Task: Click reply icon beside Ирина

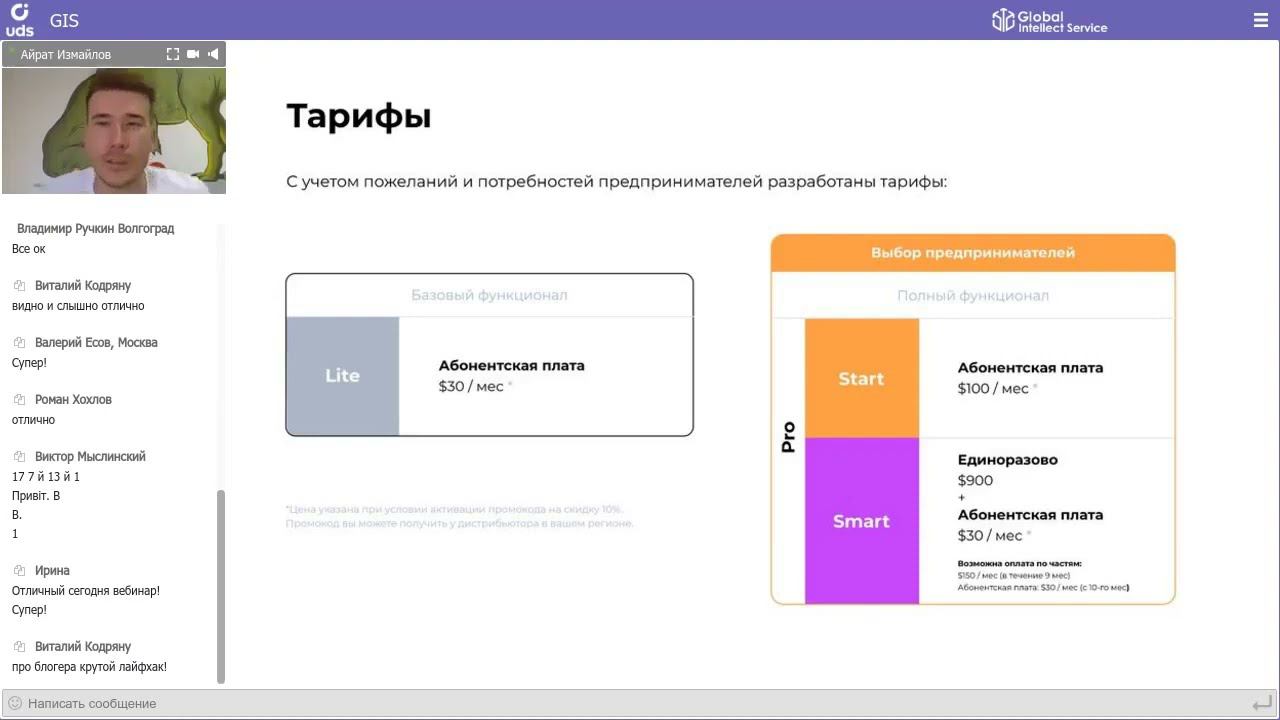Action: coord(19,571)
